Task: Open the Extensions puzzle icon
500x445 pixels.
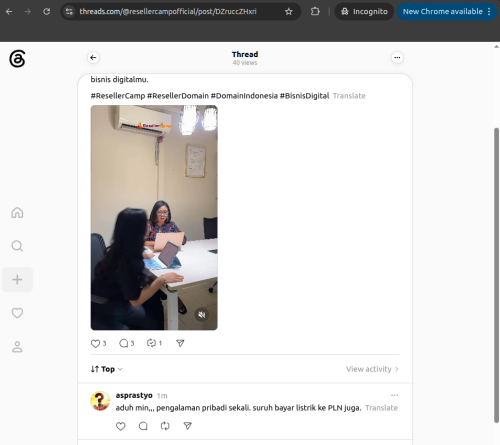Action: click(x=315, y=12)
